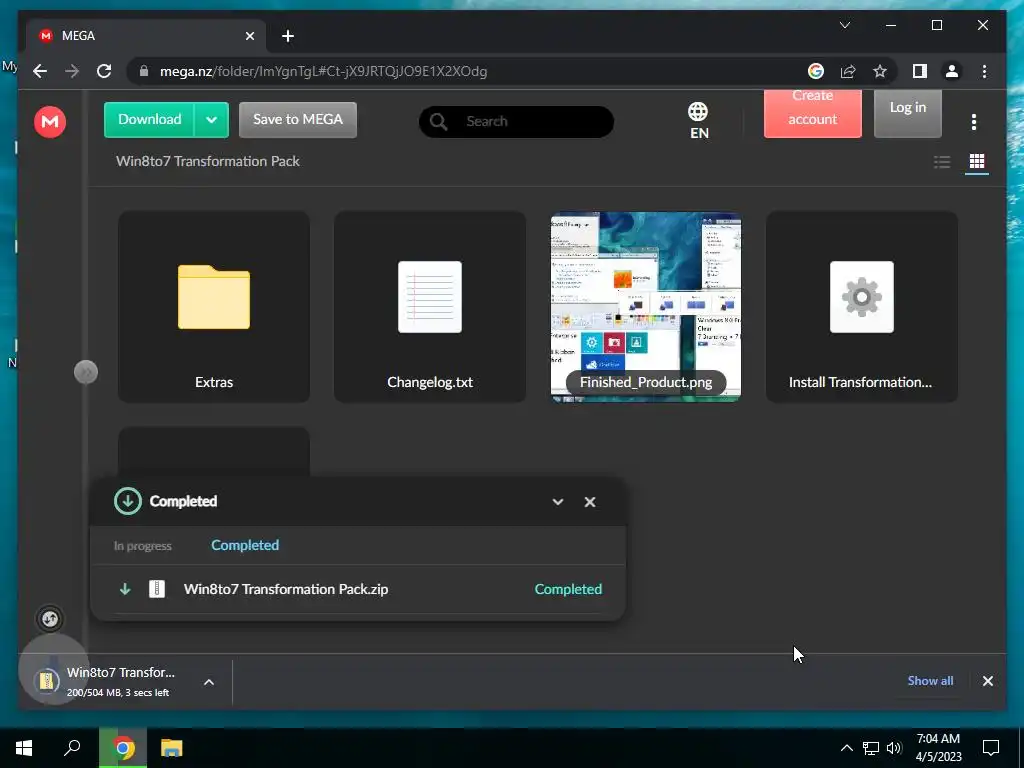
Task: Click Win8to7 Transformation Pack folder title
Action: click(208, 161)
